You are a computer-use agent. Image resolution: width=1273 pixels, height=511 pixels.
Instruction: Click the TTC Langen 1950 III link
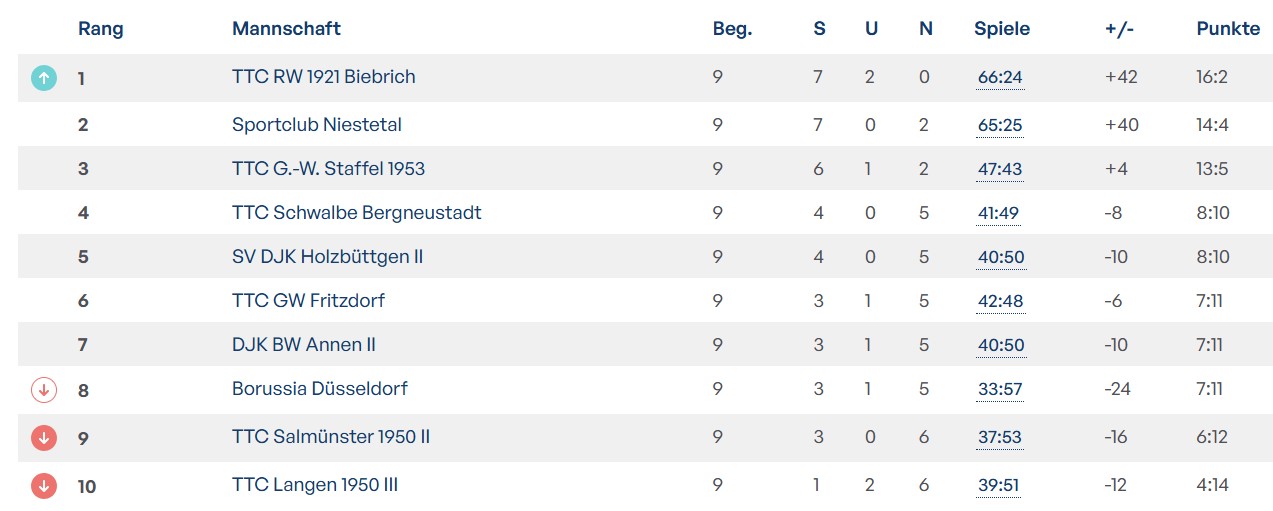(315, 486)
